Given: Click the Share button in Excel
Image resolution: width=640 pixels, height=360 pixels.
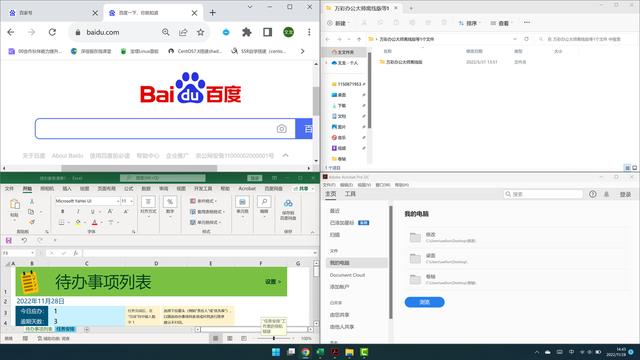Looking at the screenshot, I should point(304,189).
